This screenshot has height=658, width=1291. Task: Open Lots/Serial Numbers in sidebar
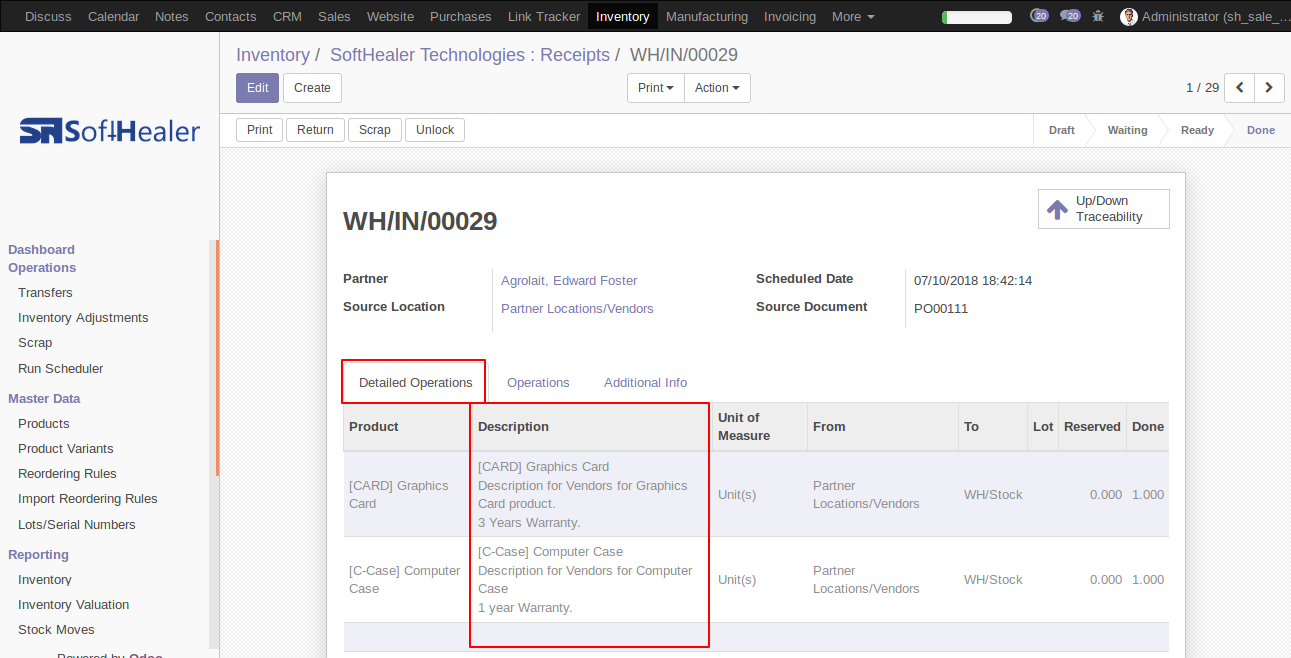(x=77, y=525)
